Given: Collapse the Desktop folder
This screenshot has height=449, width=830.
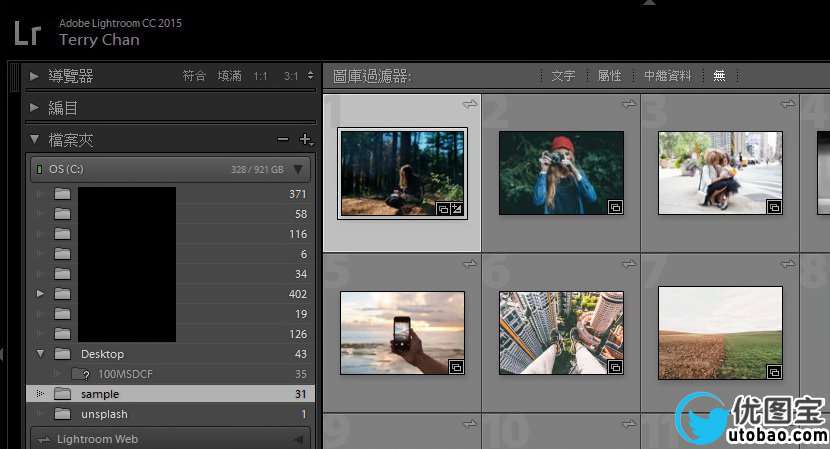Looking at the screenshot, I should (x=40, y=354).
